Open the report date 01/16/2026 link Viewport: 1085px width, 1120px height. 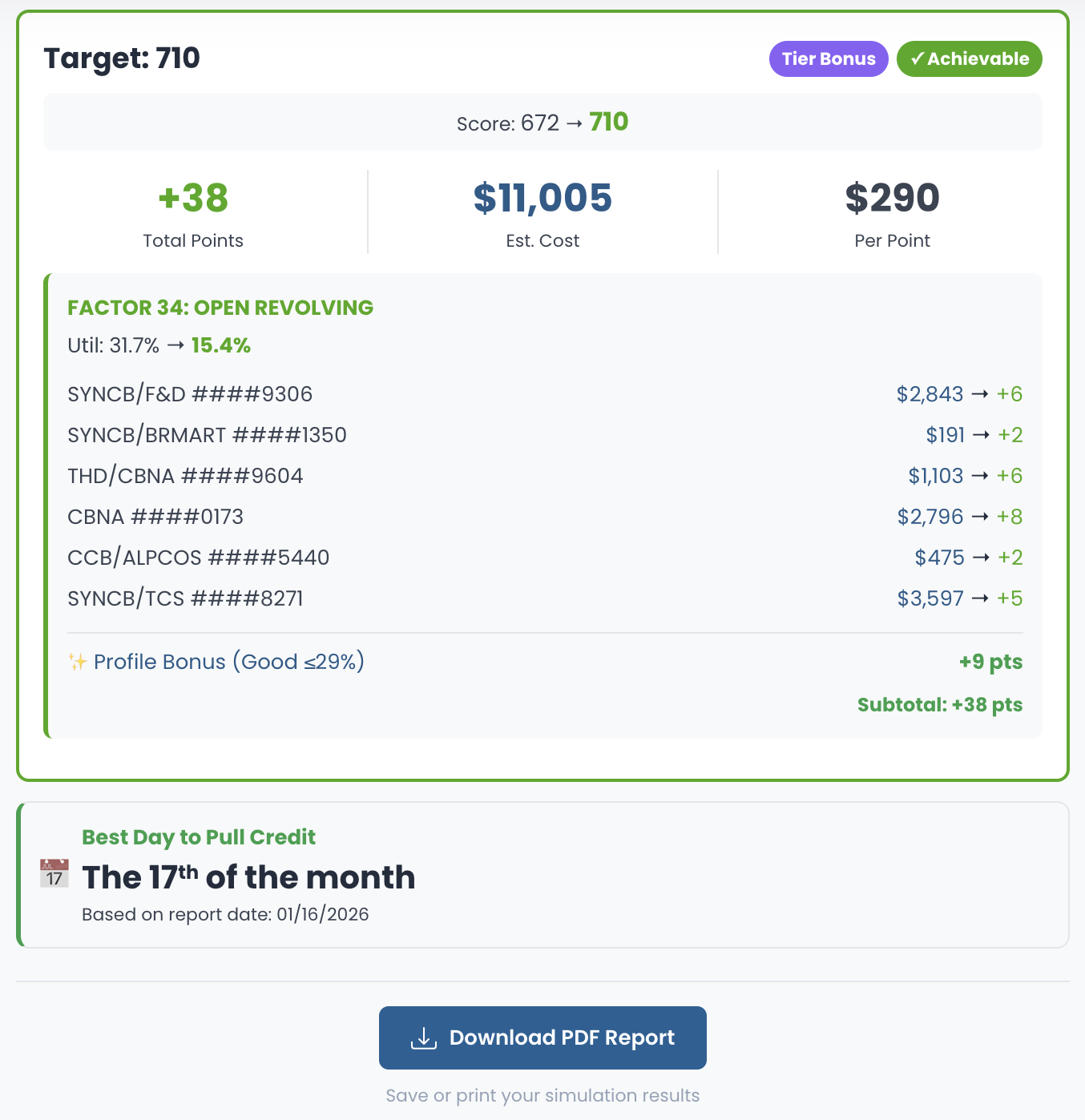pyautogui.click(x=322, y=914)
